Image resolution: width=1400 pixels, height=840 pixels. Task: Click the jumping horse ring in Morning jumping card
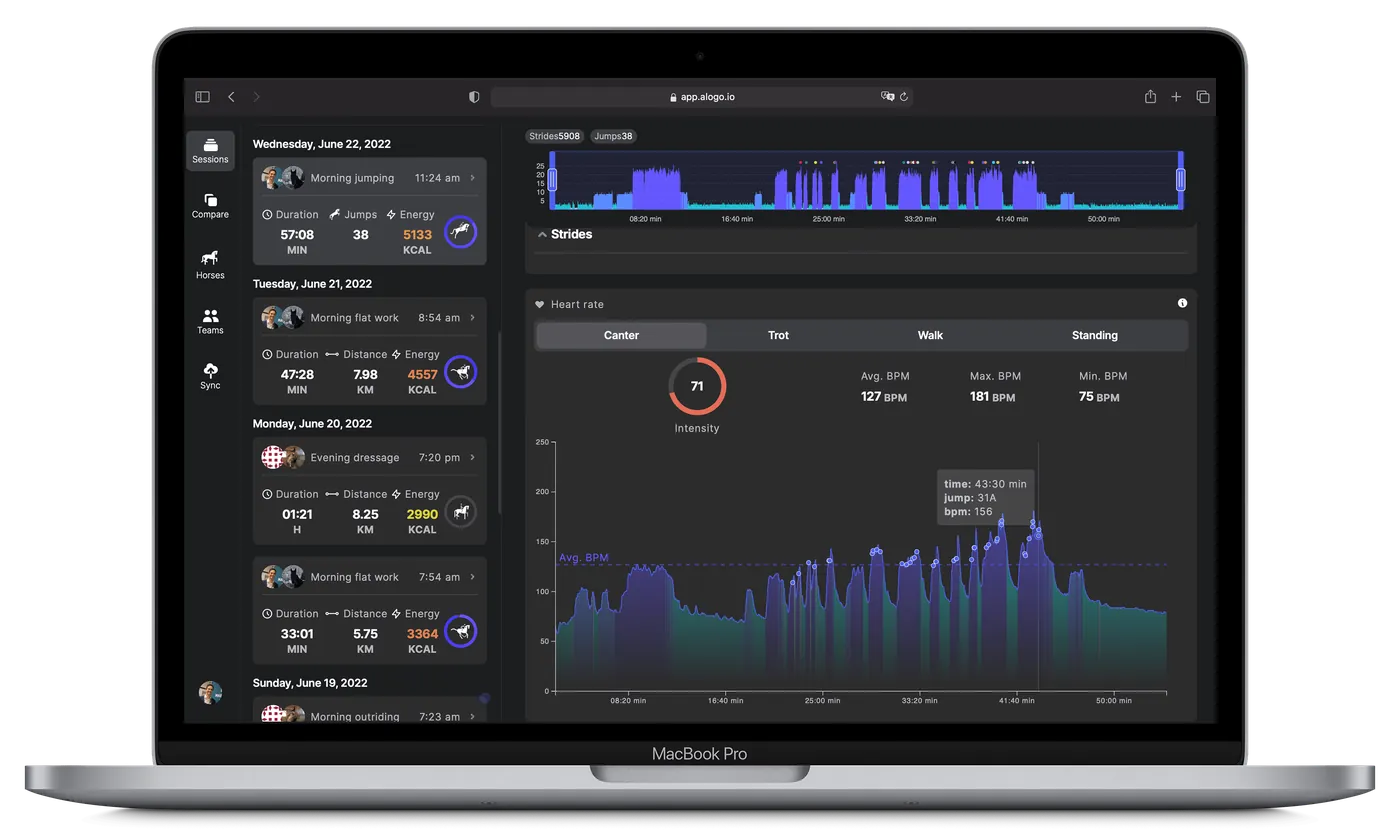(460, 232)
